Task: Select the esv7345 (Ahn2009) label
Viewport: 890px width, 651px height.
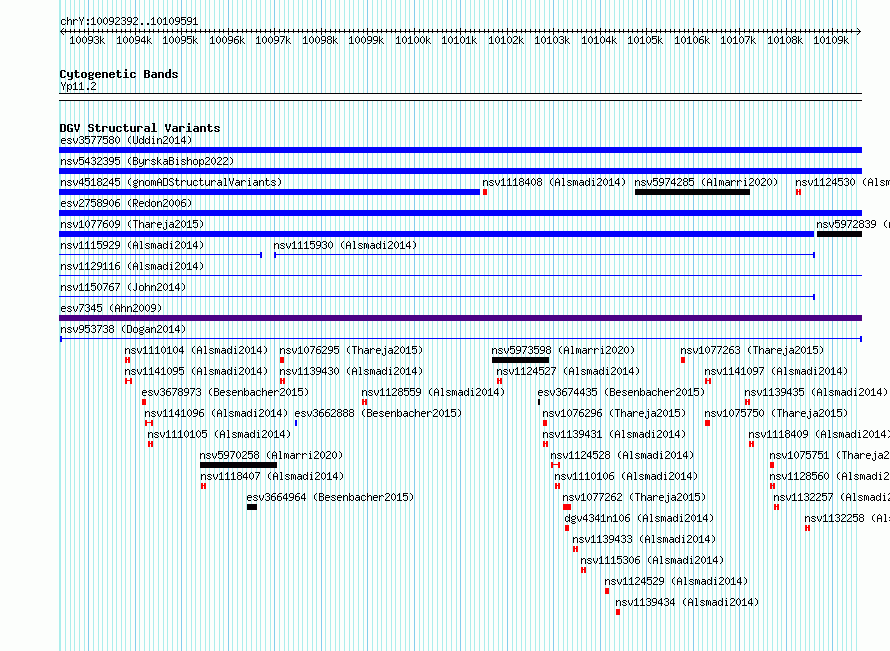Action: (x=111, y=308)
